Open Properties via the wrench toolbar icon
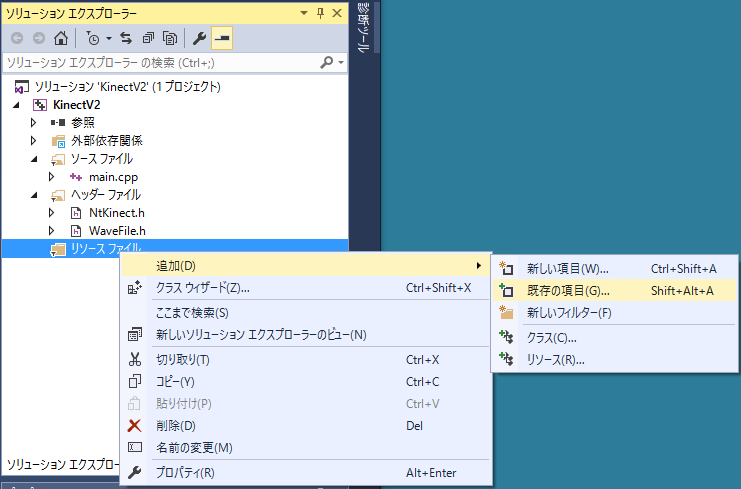Screen dimensions: 741x489 (x=199, y=39)
